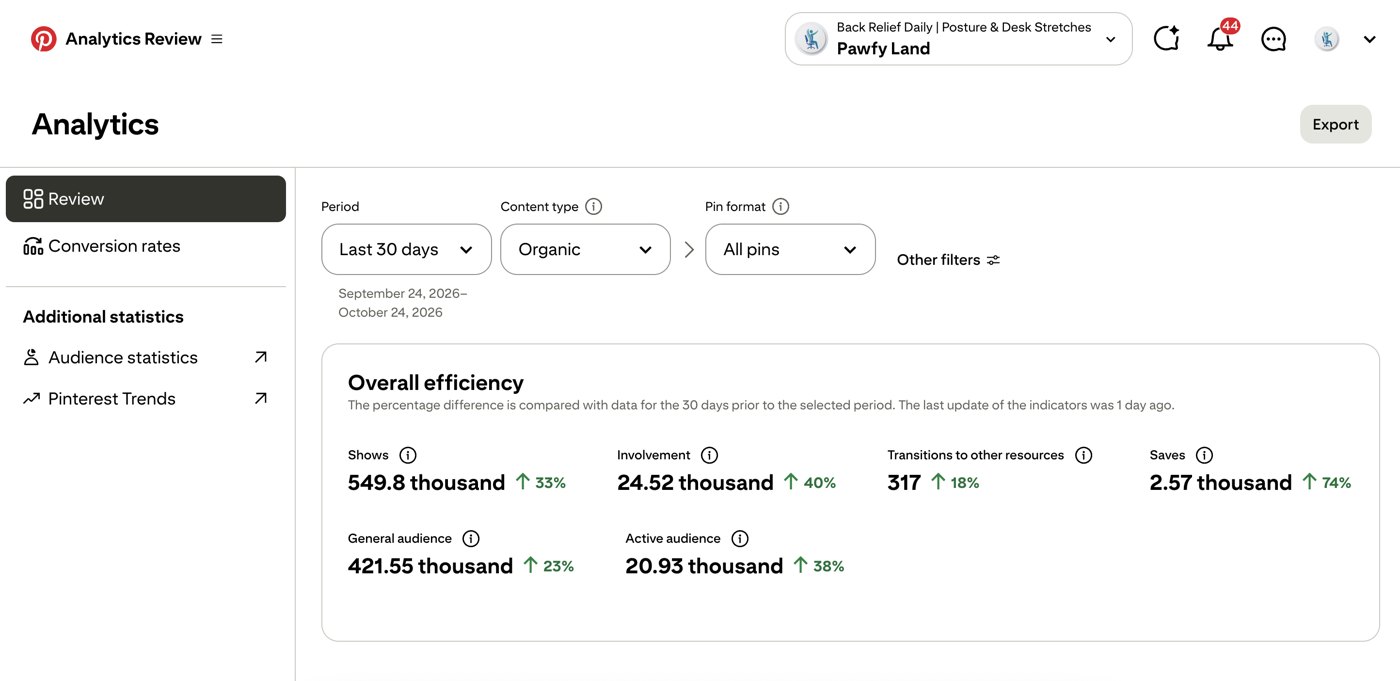Click the 40% increase next to Involvement

tap(810, 482)
